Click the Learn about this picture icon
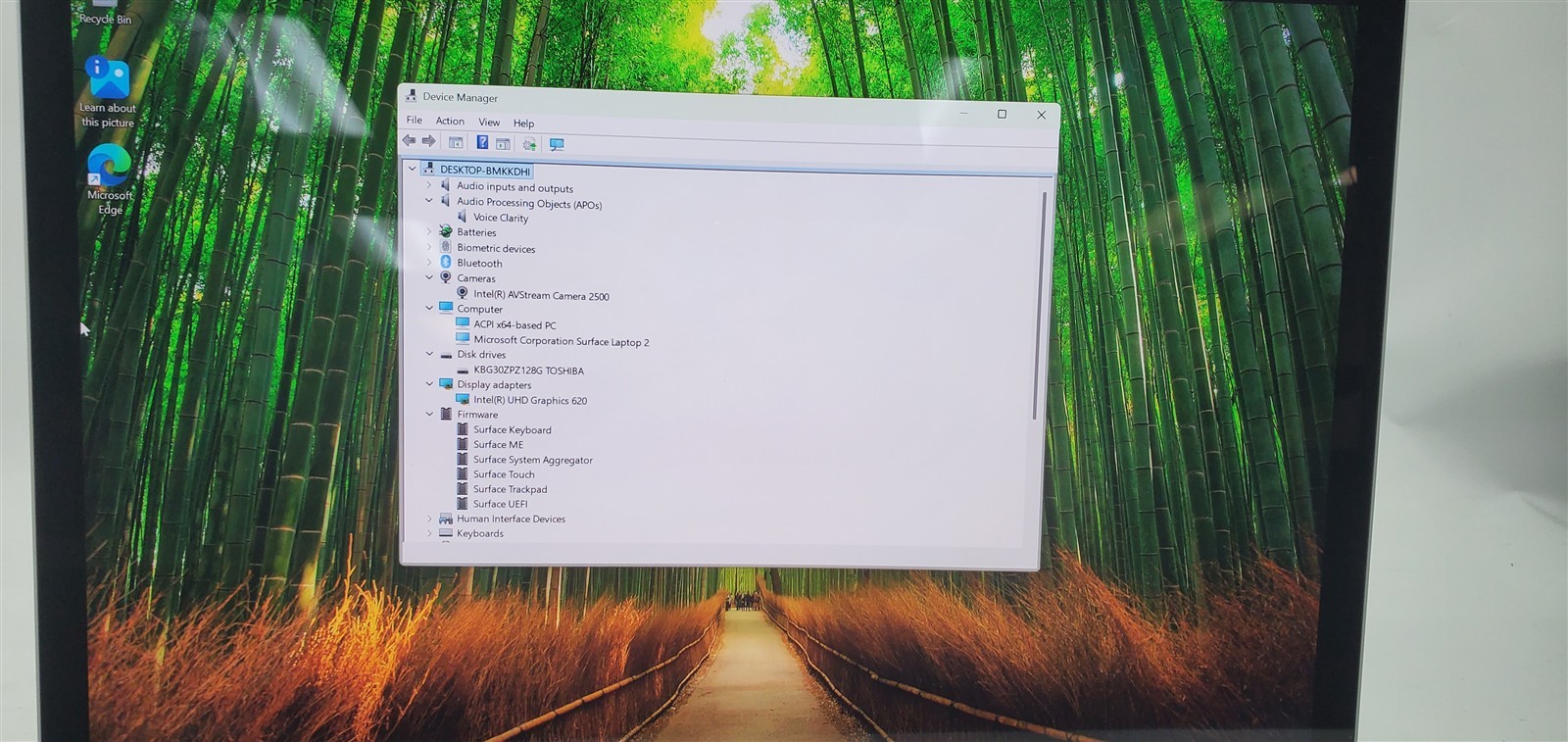The height and width of the screenshot is (742, 1568). (x=107, y=91)
